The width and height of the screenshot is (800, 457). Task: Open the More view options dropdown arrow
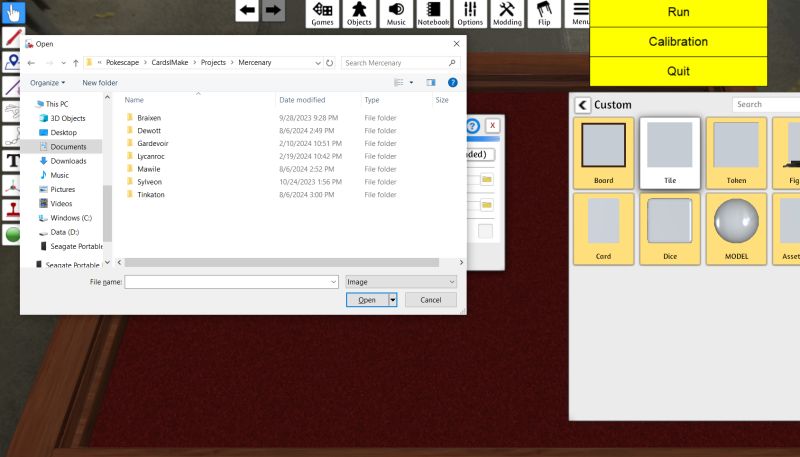411,83
